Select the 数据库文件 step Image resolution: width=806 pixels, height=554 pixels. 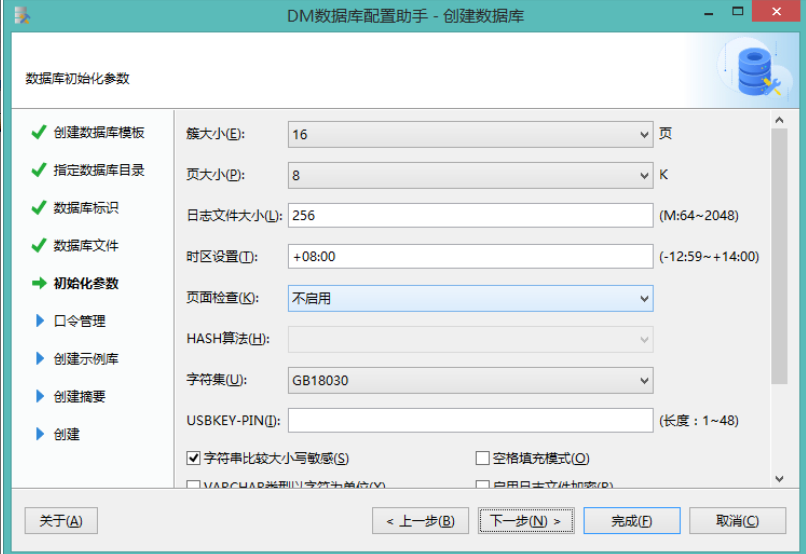(x=86, y=246)
